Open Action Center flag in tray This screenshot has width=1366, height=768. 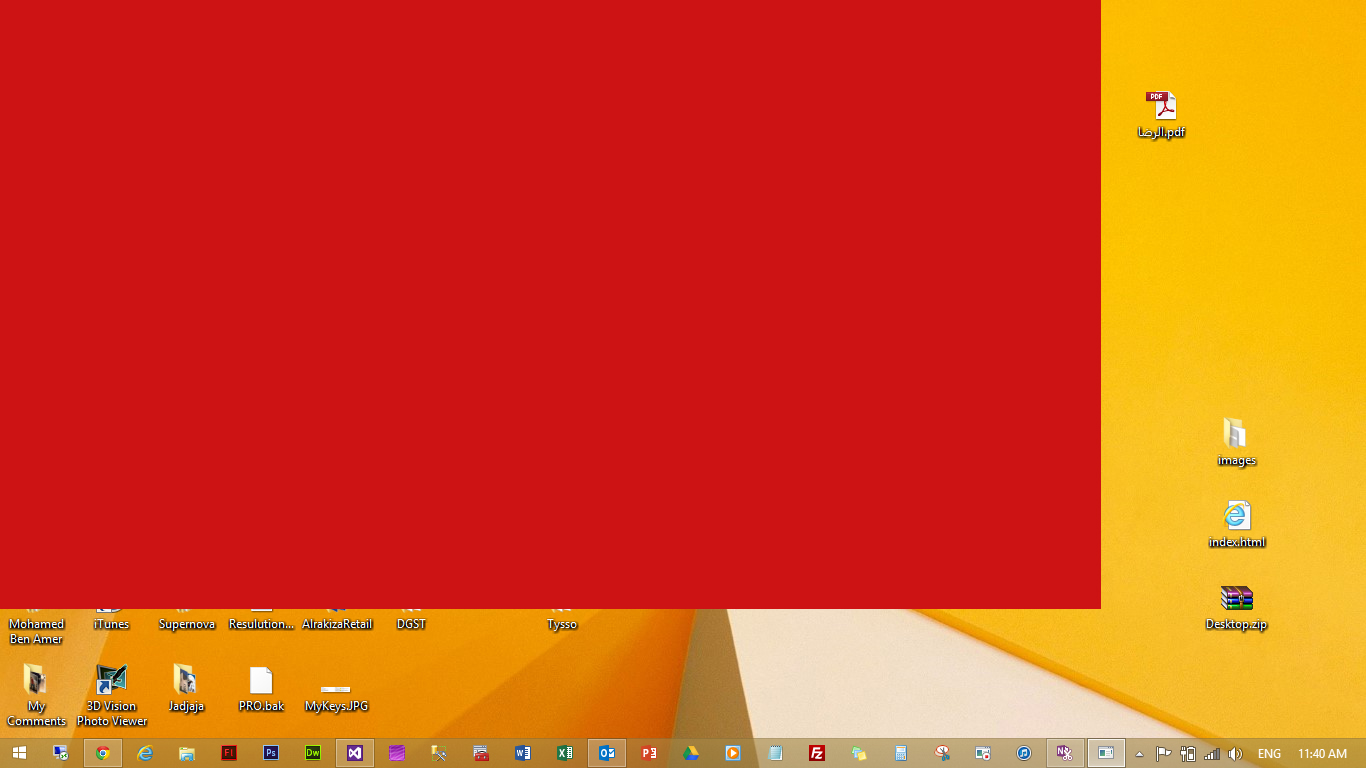(1163, 753)
